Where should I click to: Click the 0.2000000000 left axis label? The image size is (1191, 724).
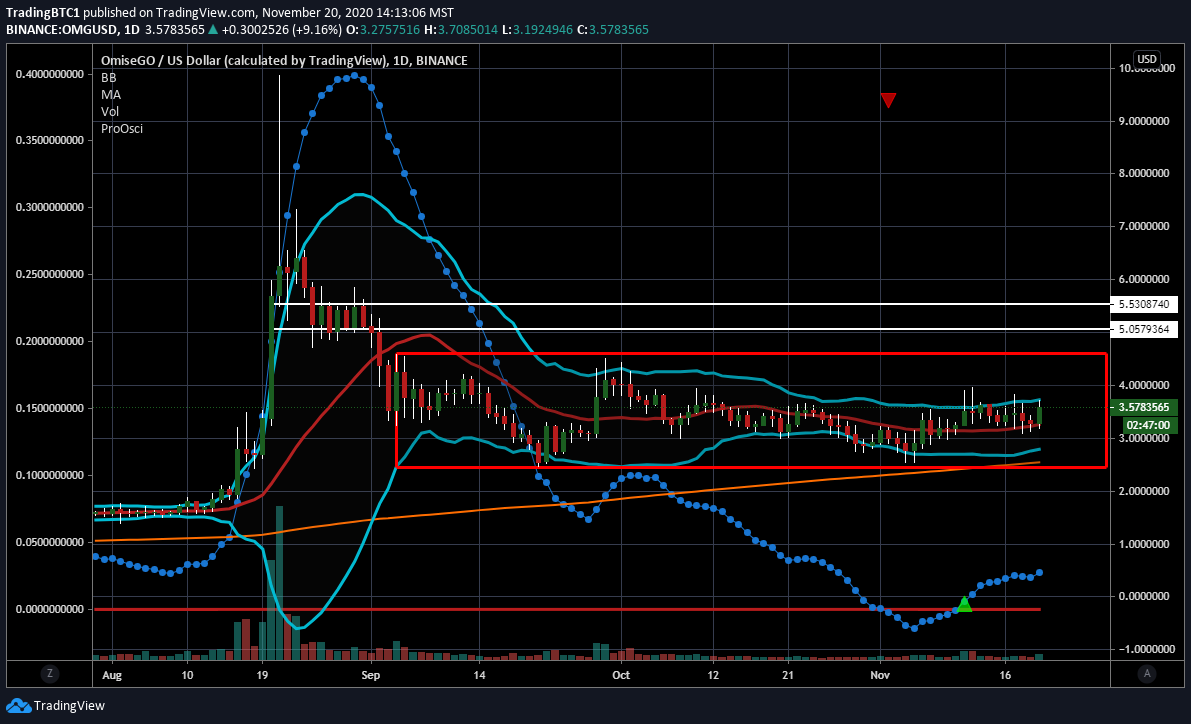coord(49,341)
